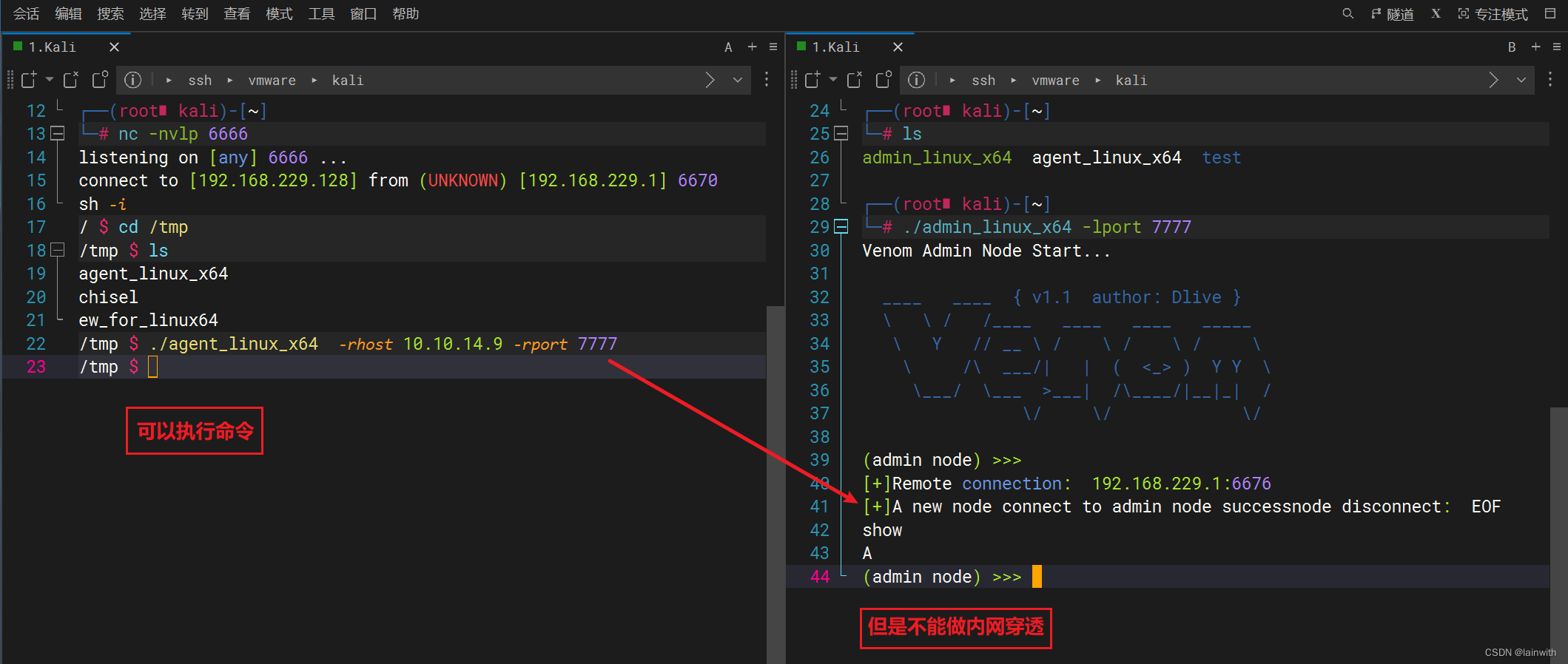1568x664 pixels.
Task: Click duplicate session icon in right toolbar
Action: click(x=884, y=79)
